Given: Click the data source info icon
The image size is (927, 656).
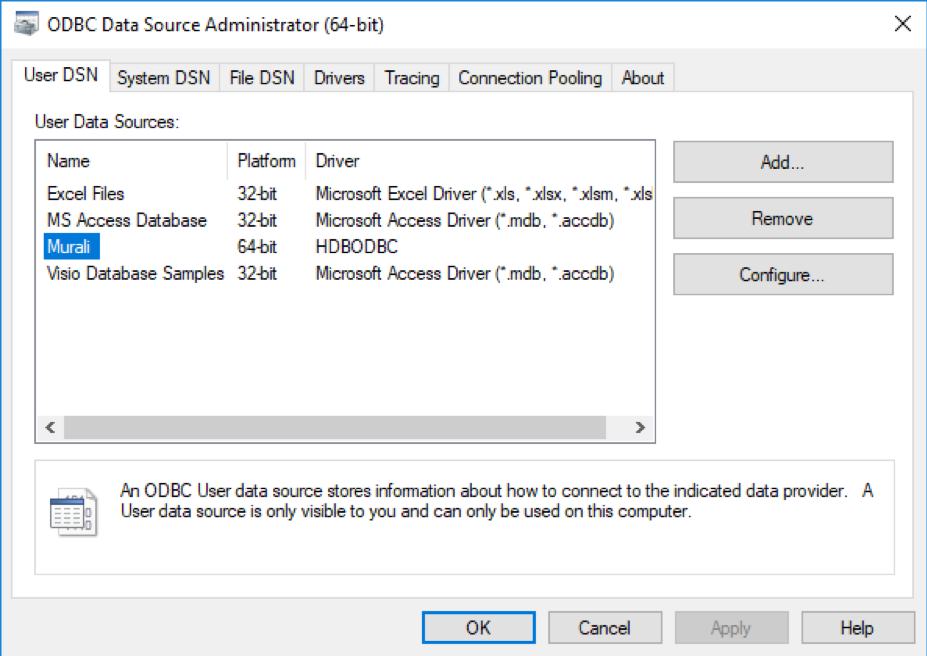Looking at the screenshot, I should click(x=74, y=513).
